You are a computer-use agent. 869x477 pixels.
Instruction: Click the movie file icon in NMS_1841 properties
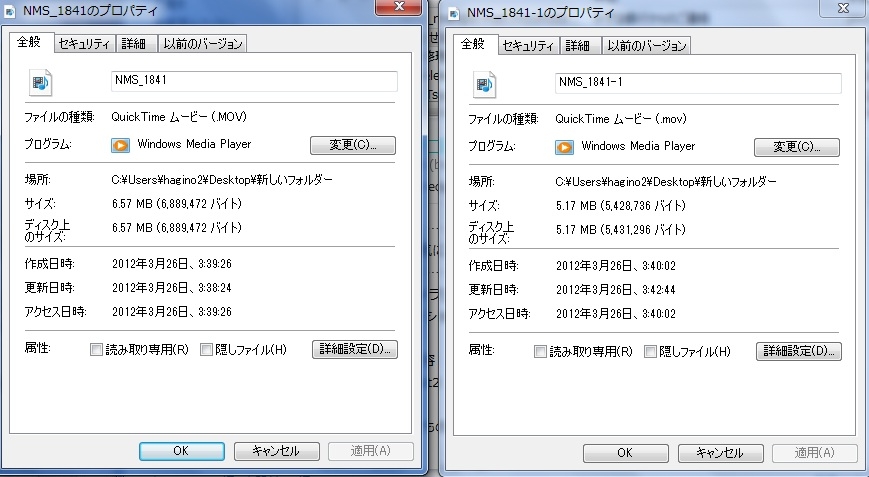pos(40,83)
